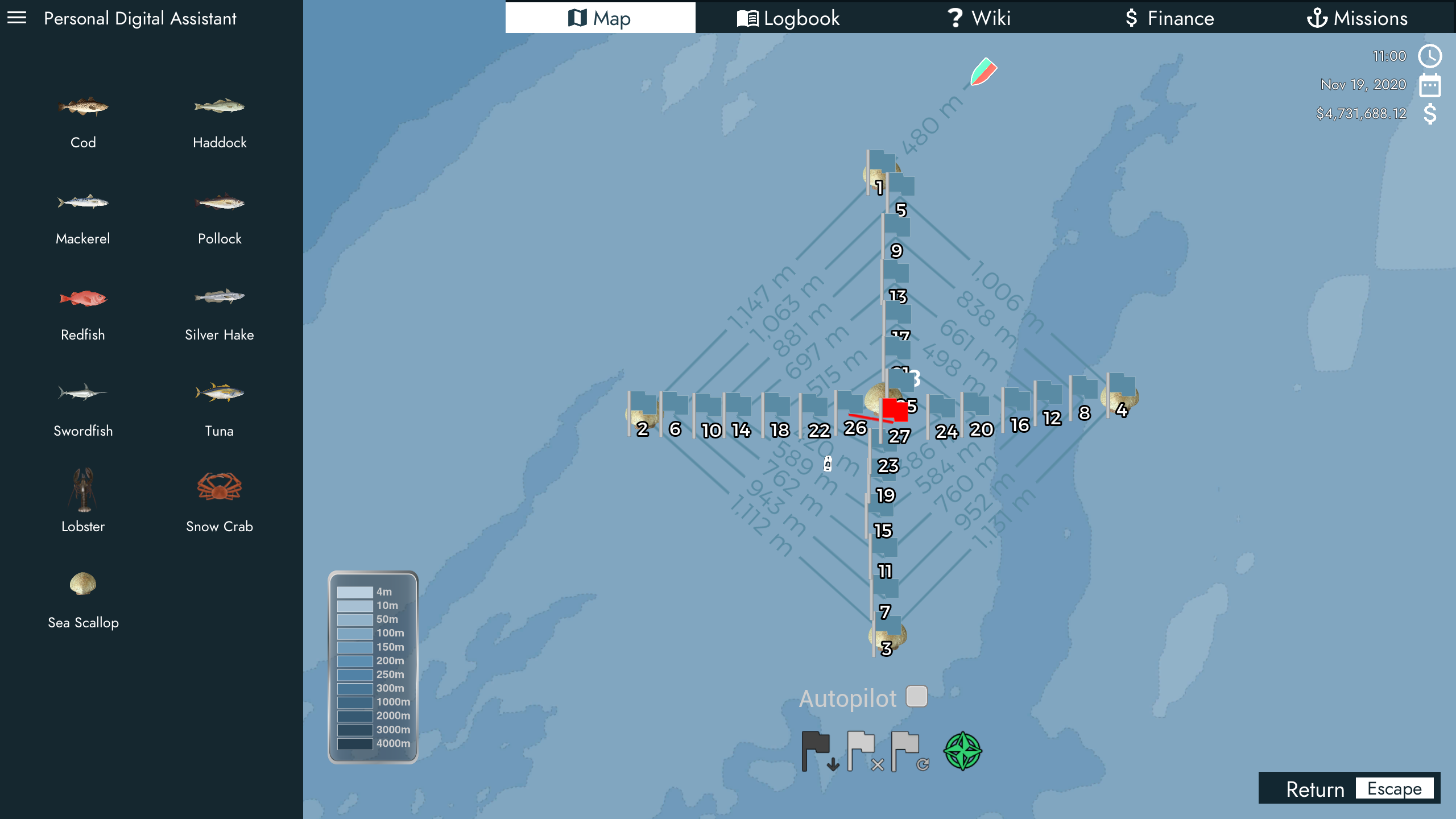Screen dimensions: 1456x819
Task: Open the Missions tab
Action: click(x=1357, y=18)
